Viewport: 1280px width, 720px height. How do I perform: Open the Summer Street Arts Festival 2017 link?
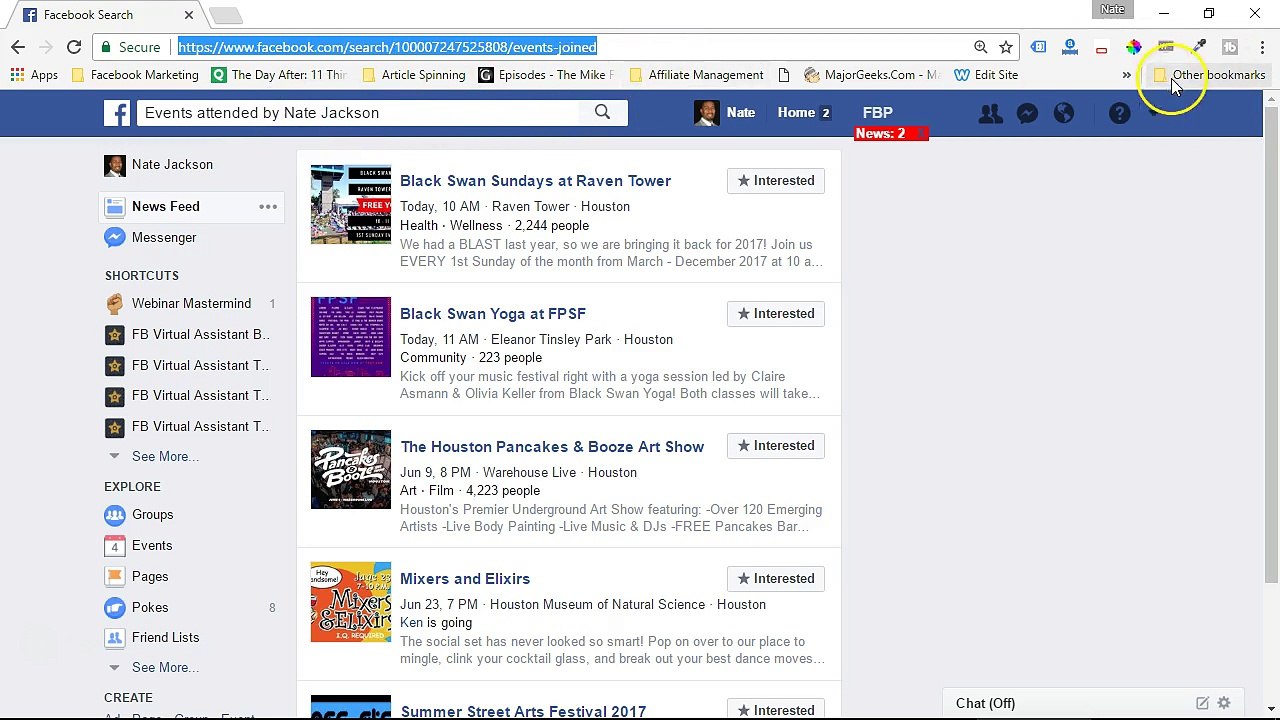[x=523, y=711]
